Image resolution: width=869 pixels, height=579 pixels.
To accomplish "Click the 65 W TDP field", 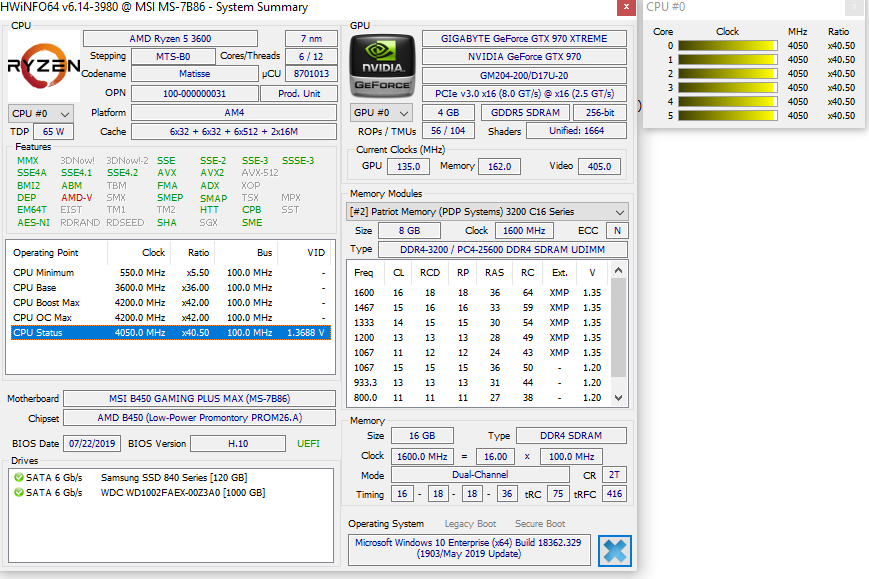I will (54, 131).
